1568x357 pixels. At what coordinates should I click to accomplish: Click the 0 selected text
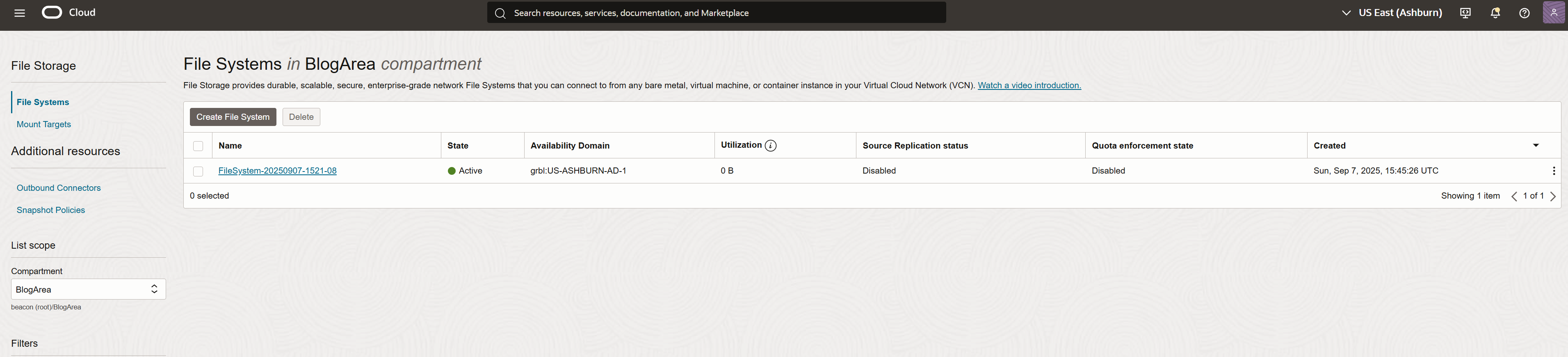[x=210, y=196]
